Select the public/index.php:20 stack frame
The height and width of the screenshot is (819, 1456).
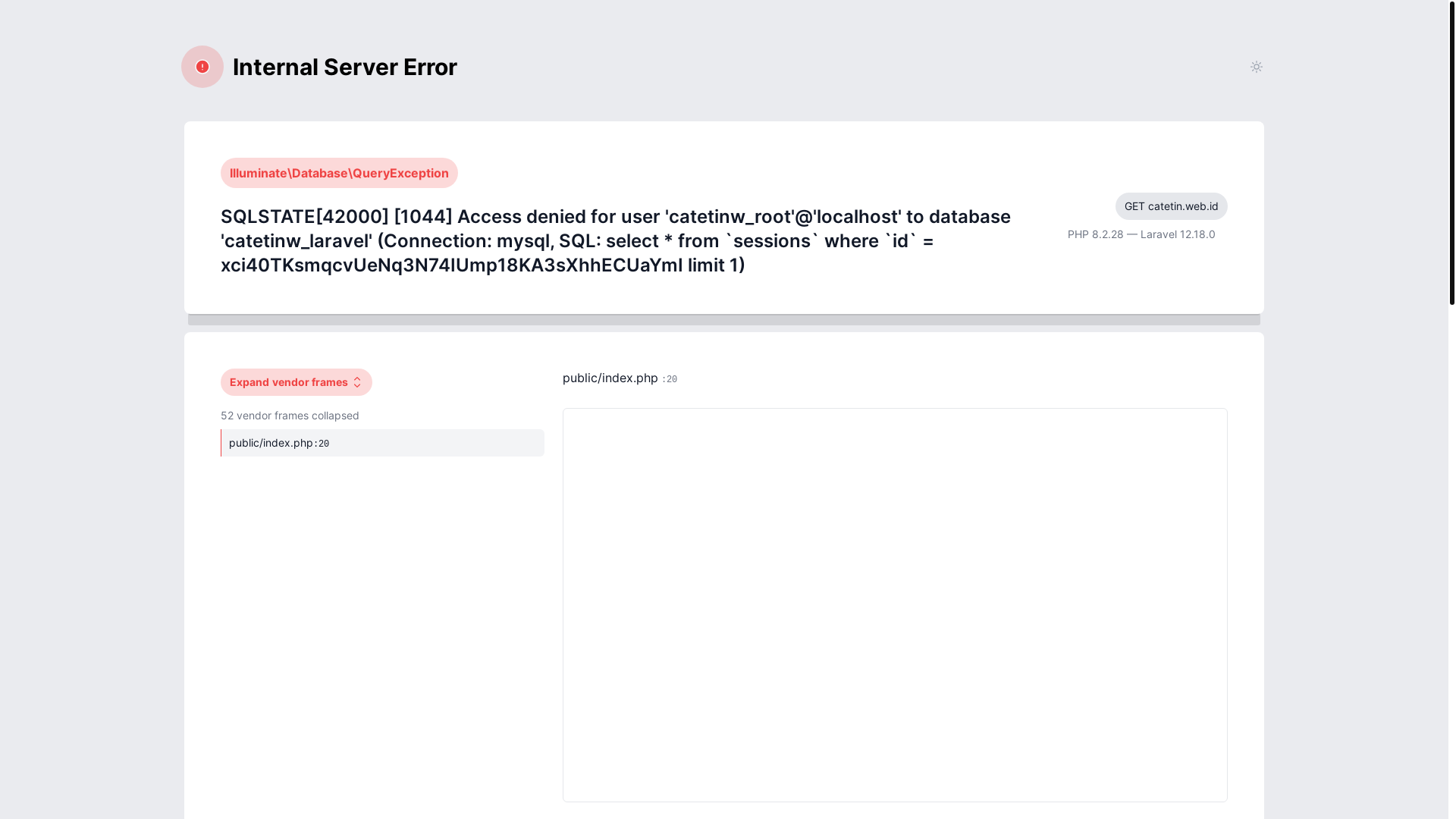pos(382,443)
